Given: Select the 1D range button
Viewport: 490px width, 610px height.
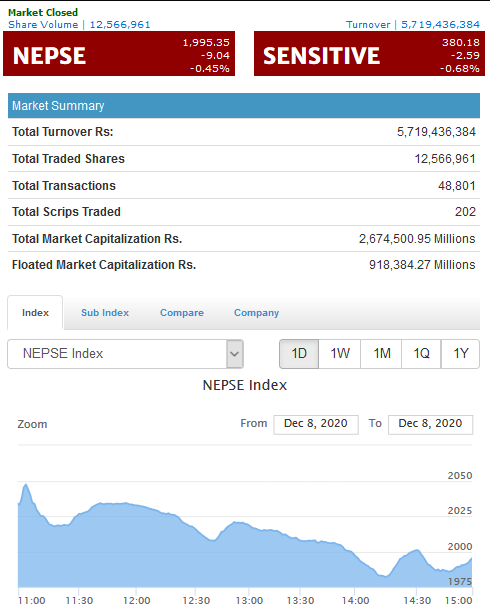Looking at the screenshot, I should [299, 354].
